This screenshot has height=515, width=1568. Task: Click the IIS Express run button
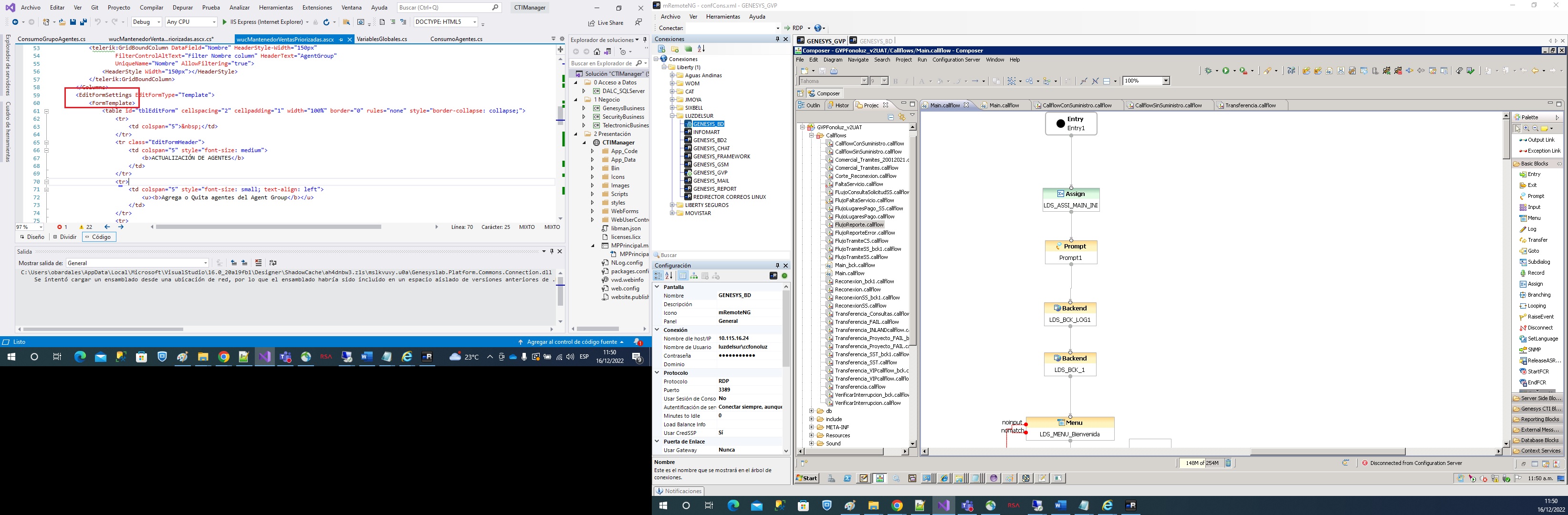pos(262,22)
